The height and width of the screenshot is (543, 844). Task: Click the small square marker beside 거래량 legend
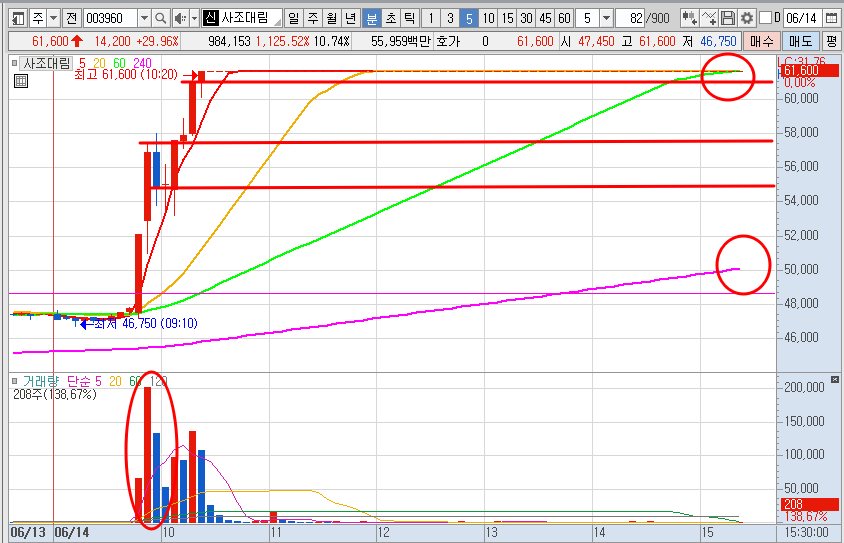pos(15,381)
